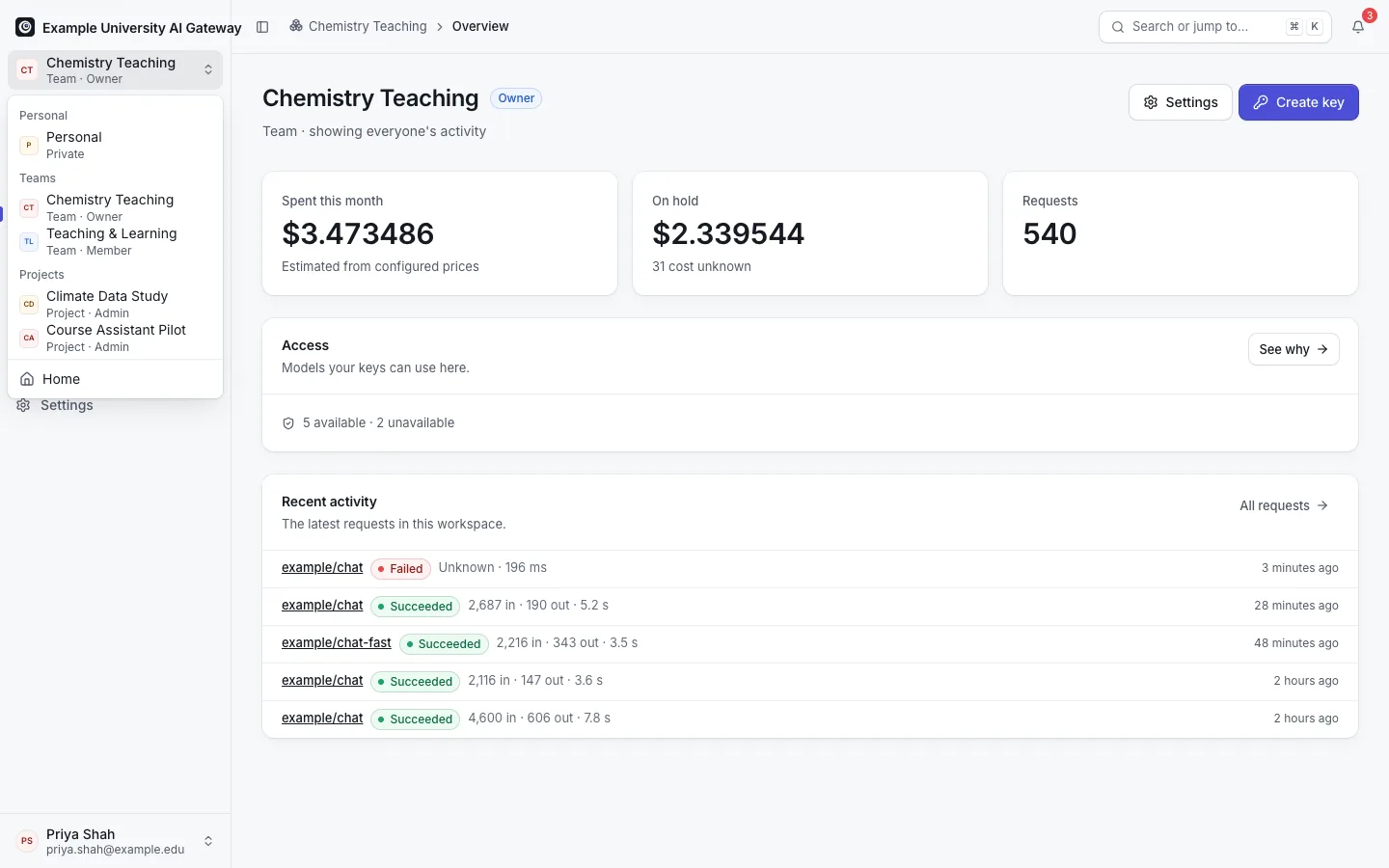Click the CT avatar in workspace switcher
The image size is (1389, 868).
pyautogui.click(x=27, y=70)
